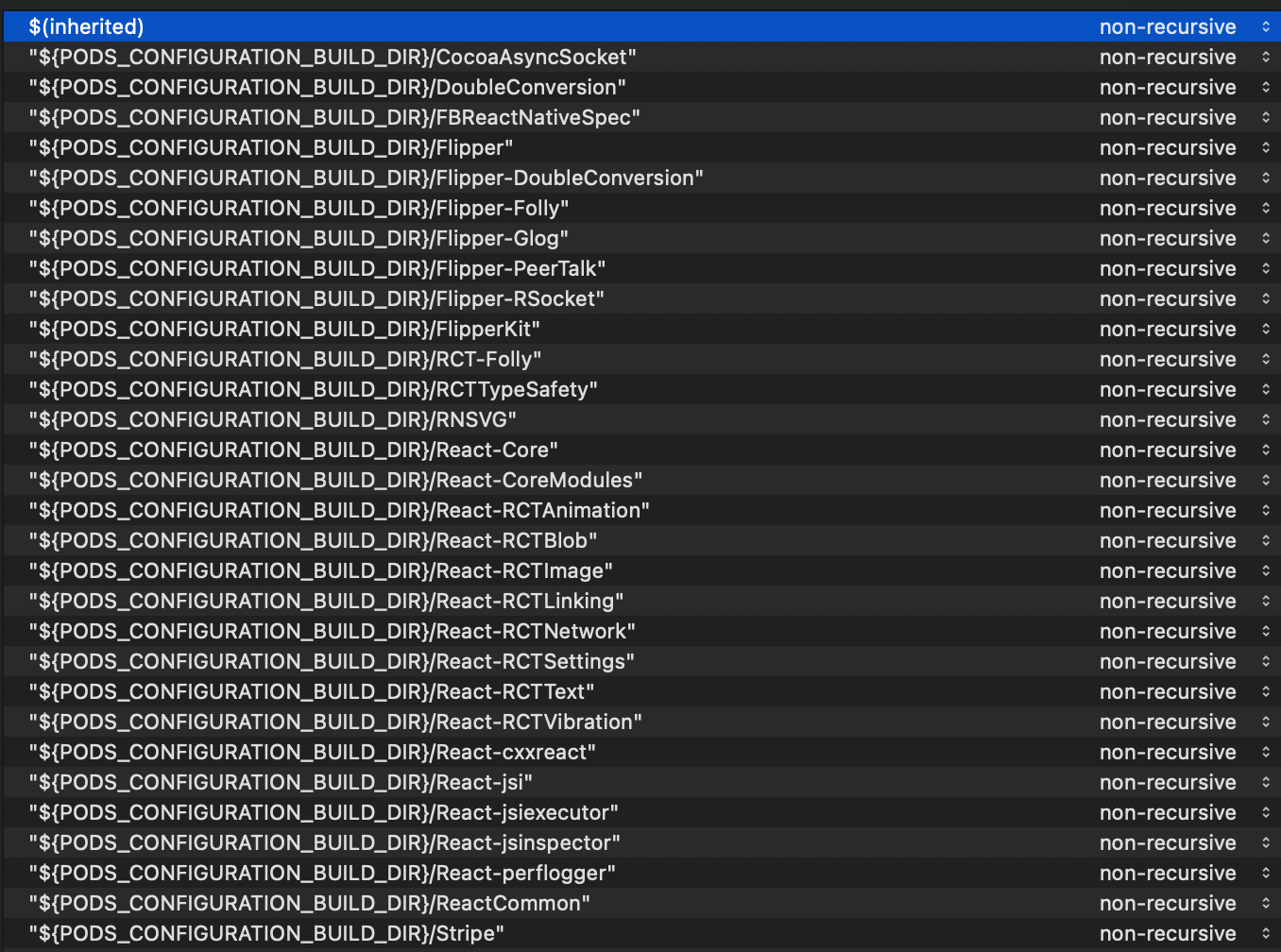Select the RNSVG path row
The width and height of the screenshot is (1281, 952).
[642, 419]
